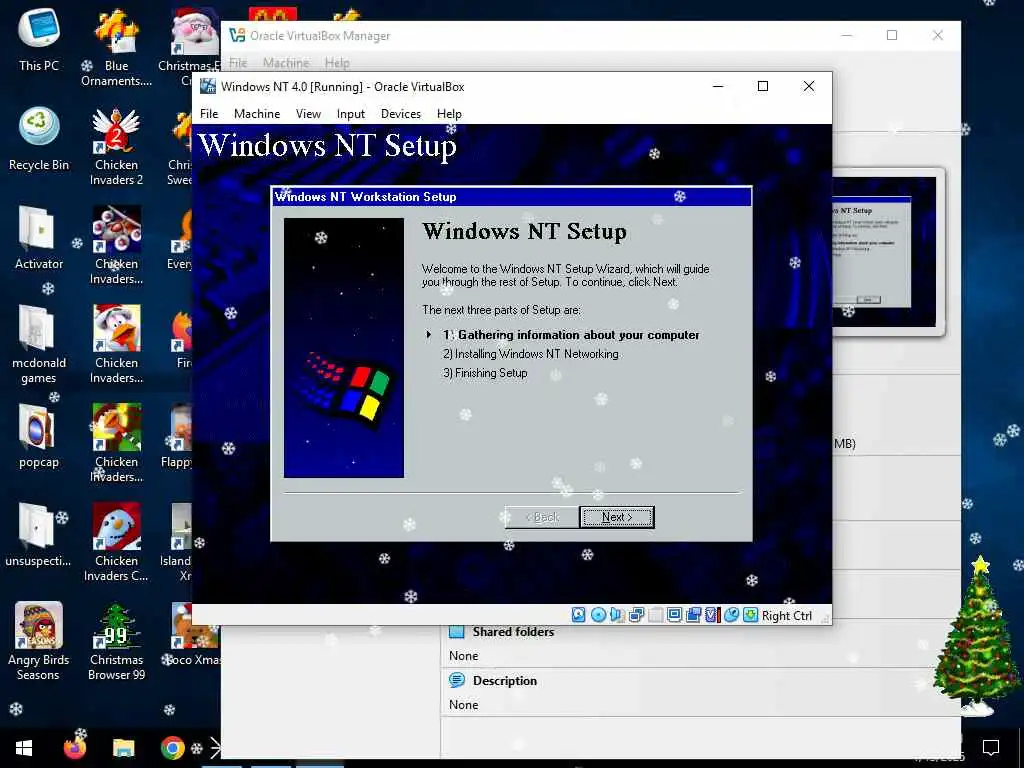Viewport: 1024px width, 768px height.
Task: Select the This PC desktop icon
Action: pyautogui.click(x=39, y=39)
